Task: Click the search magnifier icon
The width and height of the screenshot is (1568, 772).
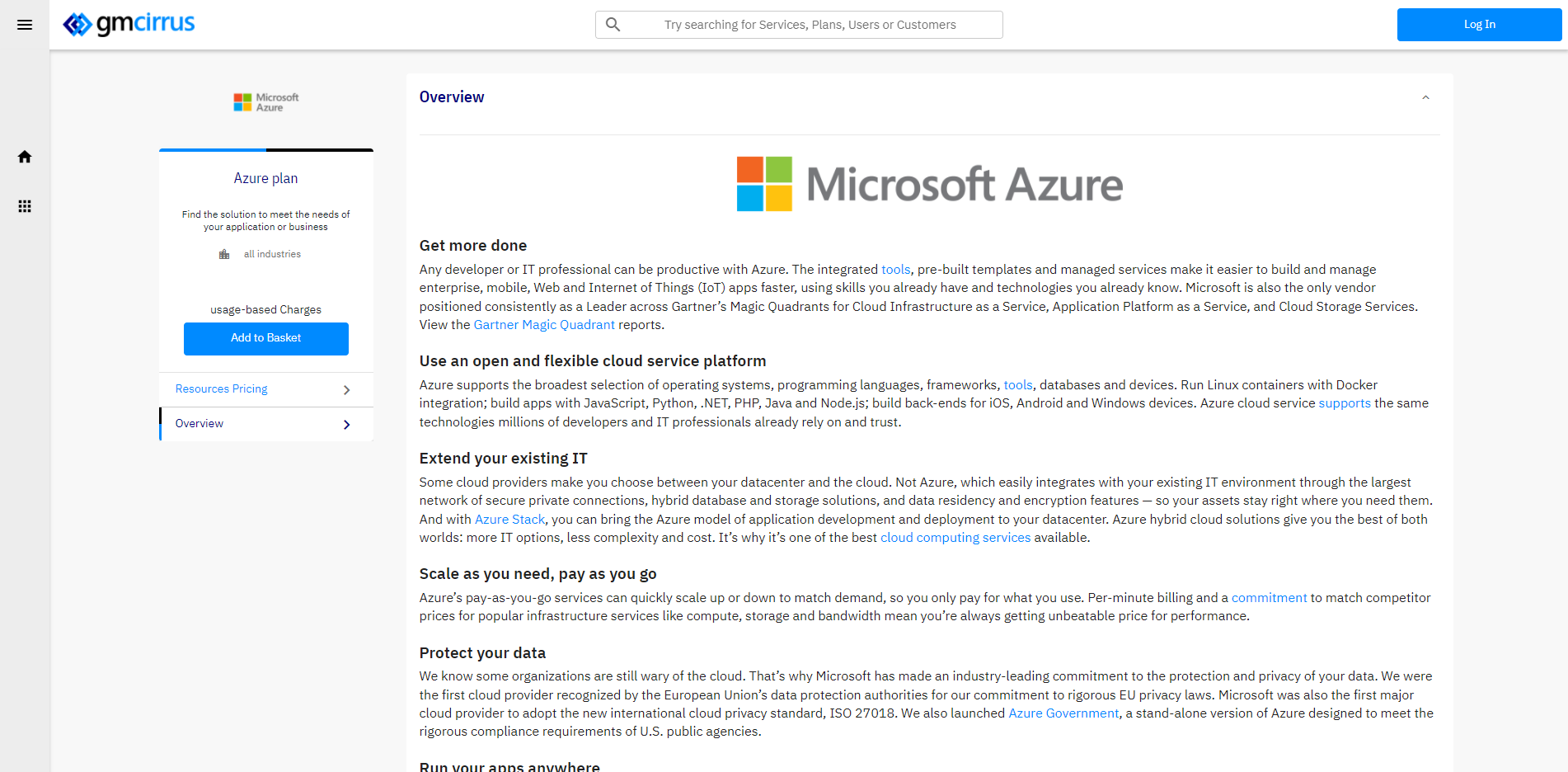Action: tap(613, 25)
